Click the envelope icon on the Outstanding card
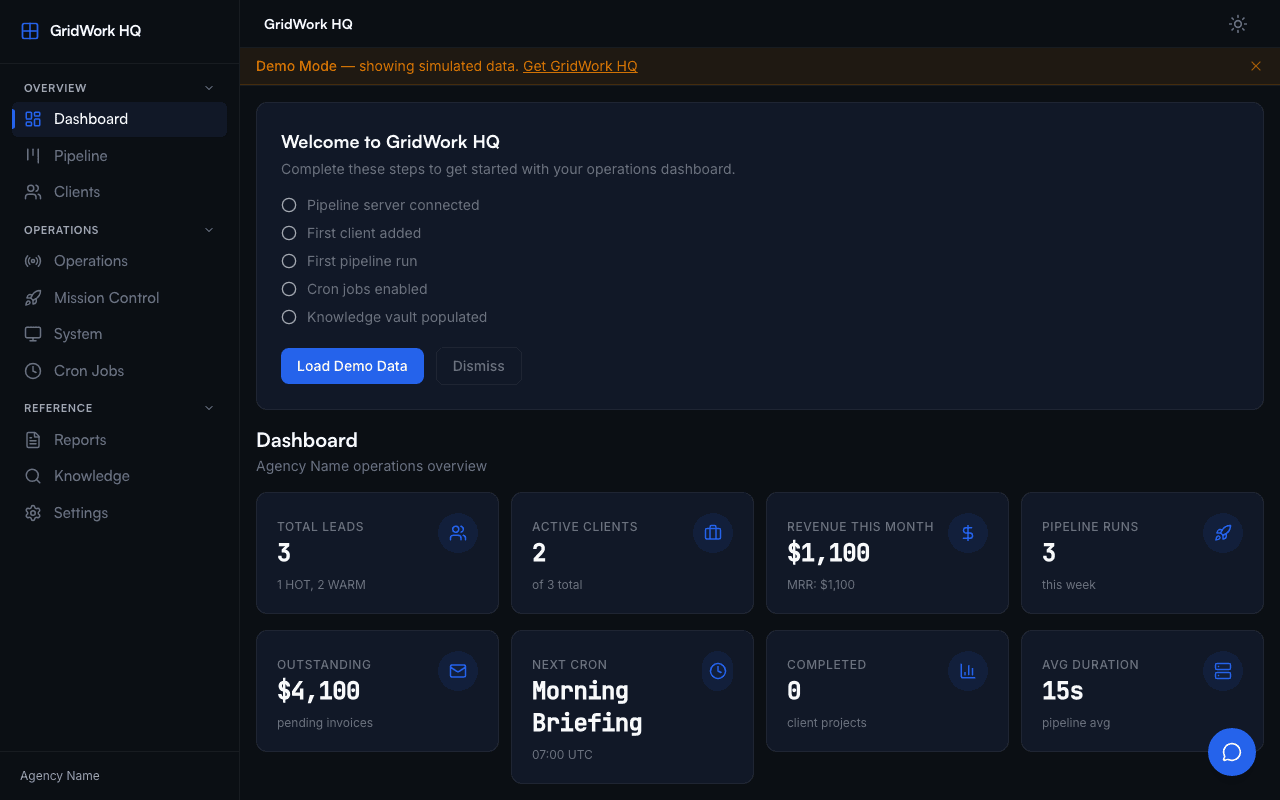1280x800 pixels. point(458,671)
